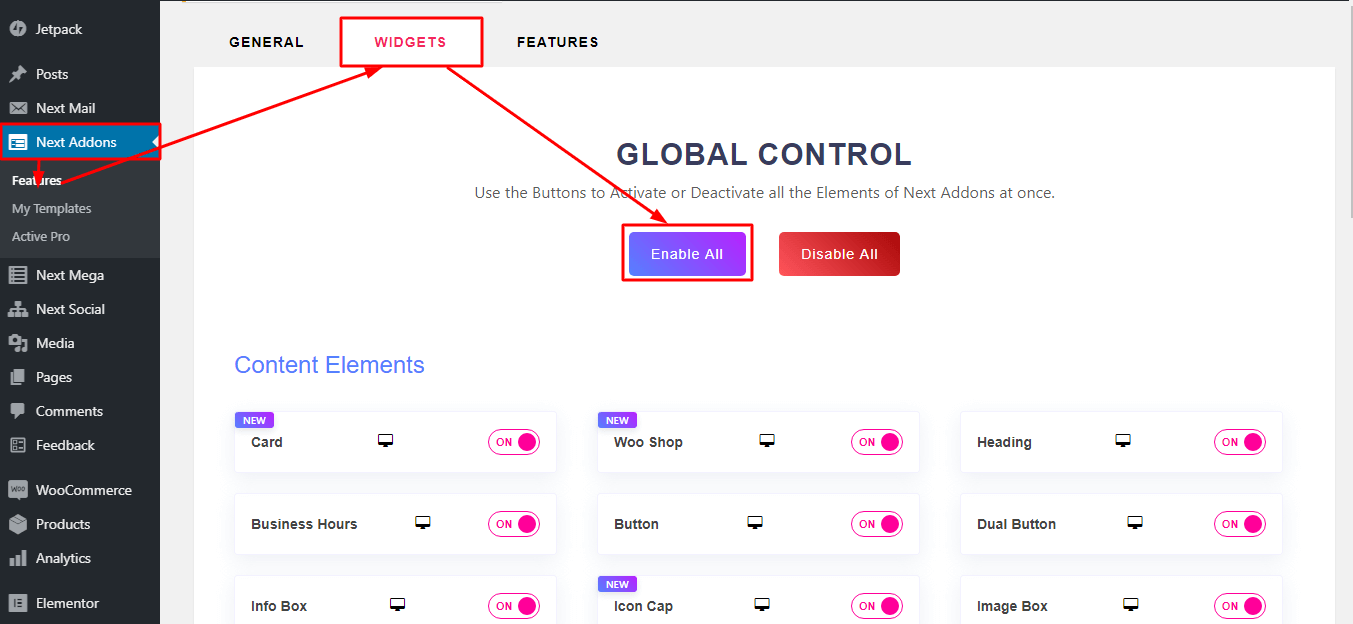Image resolution: width=1353 pixels, height=624 pixels.
Task: Navigate to Elementor menu link
Action: pos(68,603)
